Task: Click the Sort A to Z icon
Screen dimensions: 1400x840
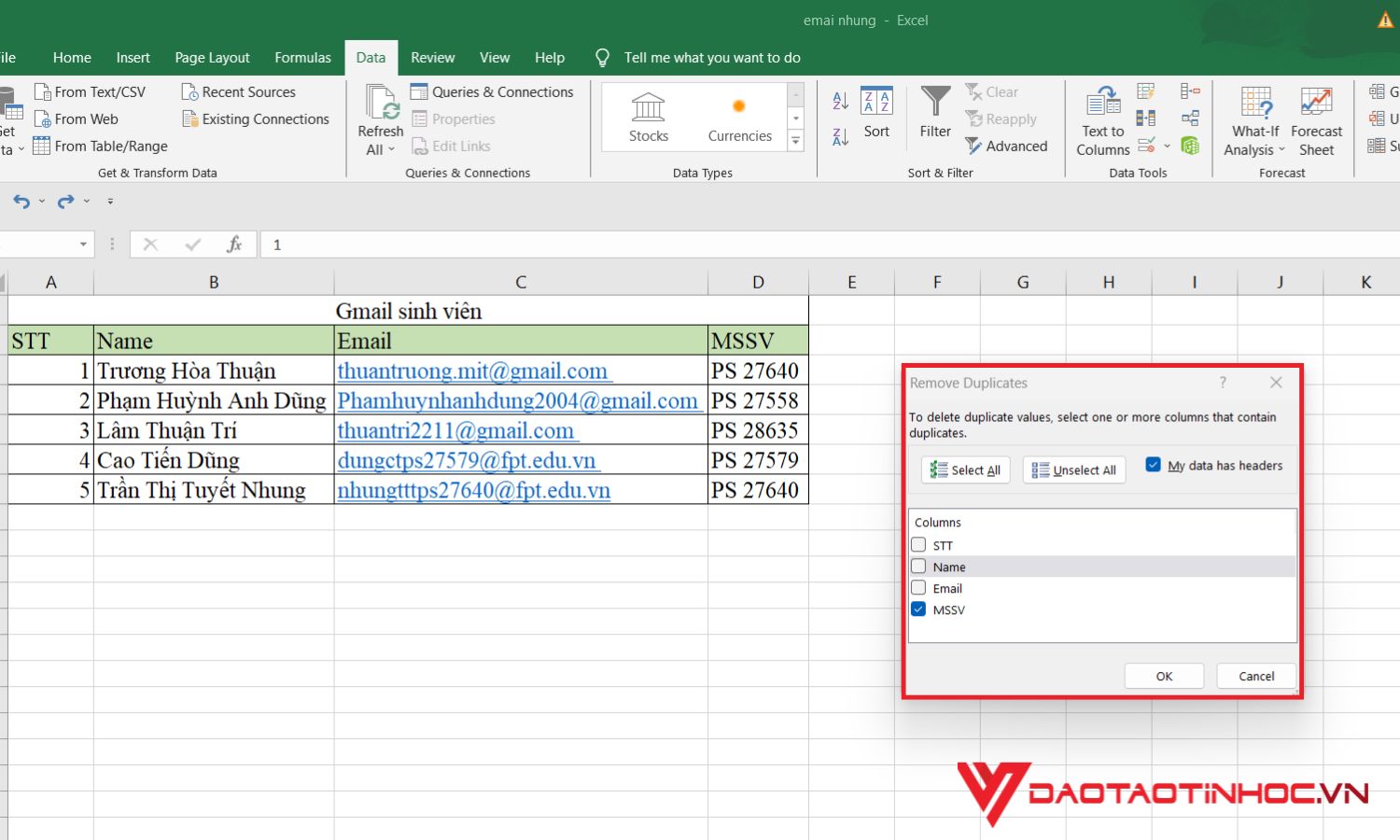Action: click(840, 101)
